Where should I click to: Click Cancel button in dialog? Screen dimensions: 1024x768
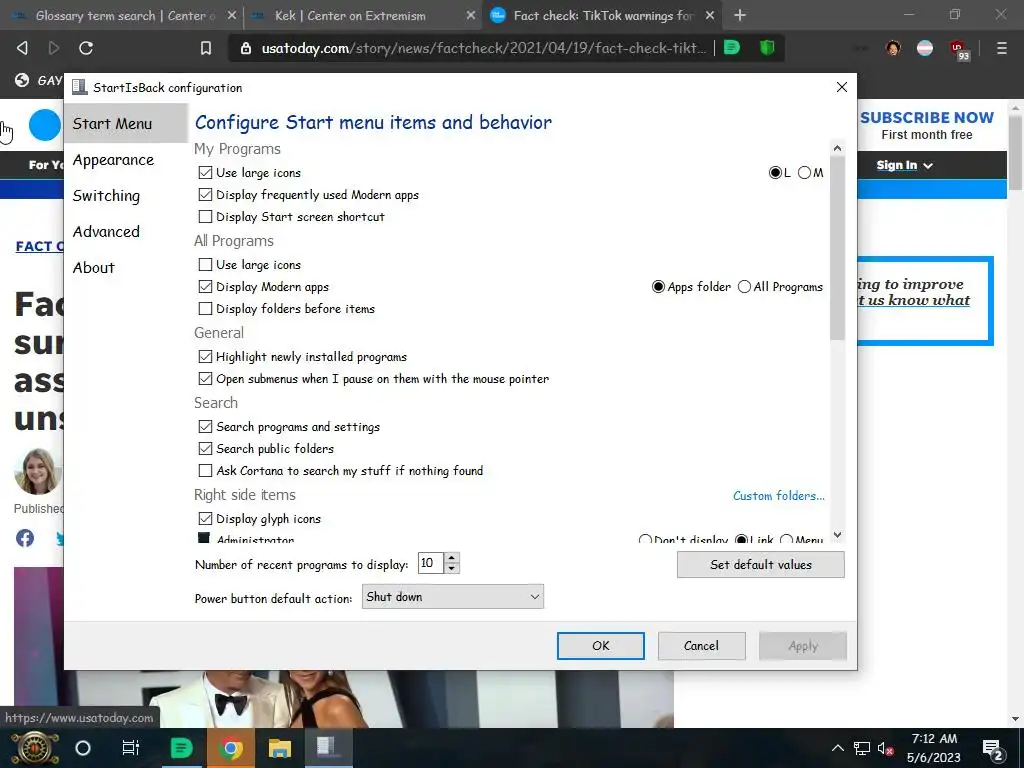tap(701, 646)
